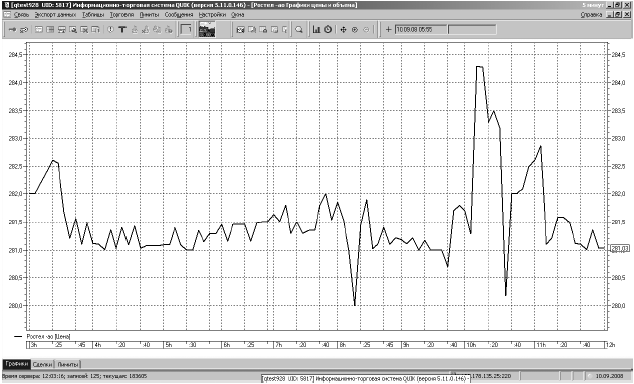Open the bar chart icon in toolbar
Image resolution: width=634 pixels, height=384 pixels.
(x=316, y=30)
